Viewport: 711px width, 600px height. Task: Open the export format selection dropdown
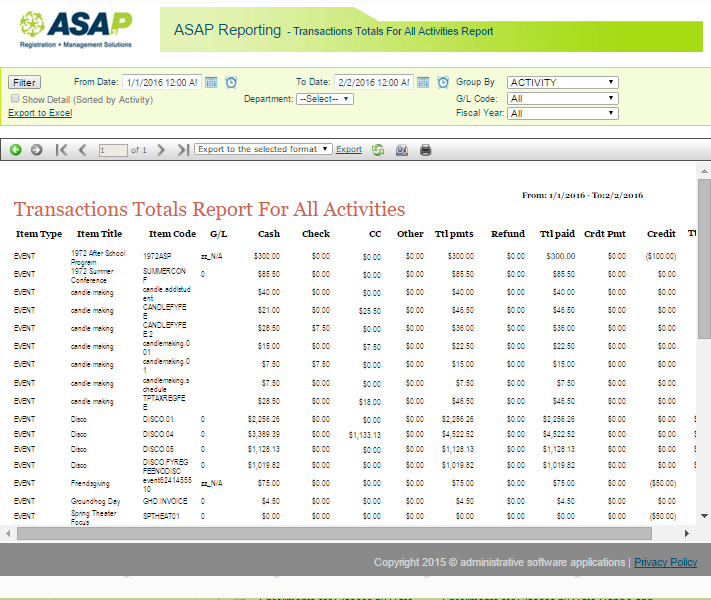(262, 149)
